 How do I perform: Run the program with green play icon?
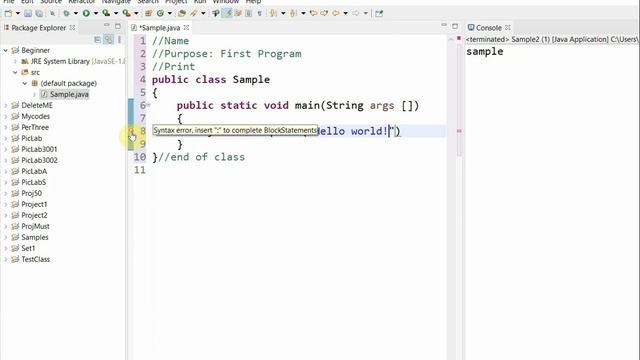(86, 13)
